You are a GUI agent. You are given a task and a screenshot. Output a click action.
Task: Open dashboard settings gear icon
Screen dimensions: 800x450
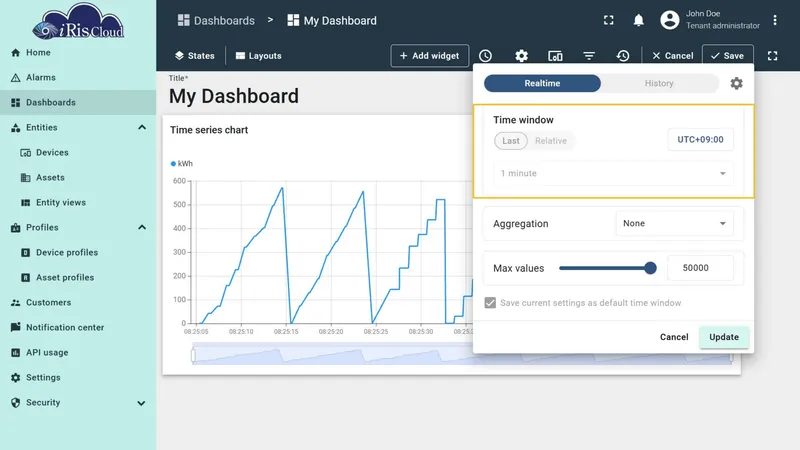521,56
